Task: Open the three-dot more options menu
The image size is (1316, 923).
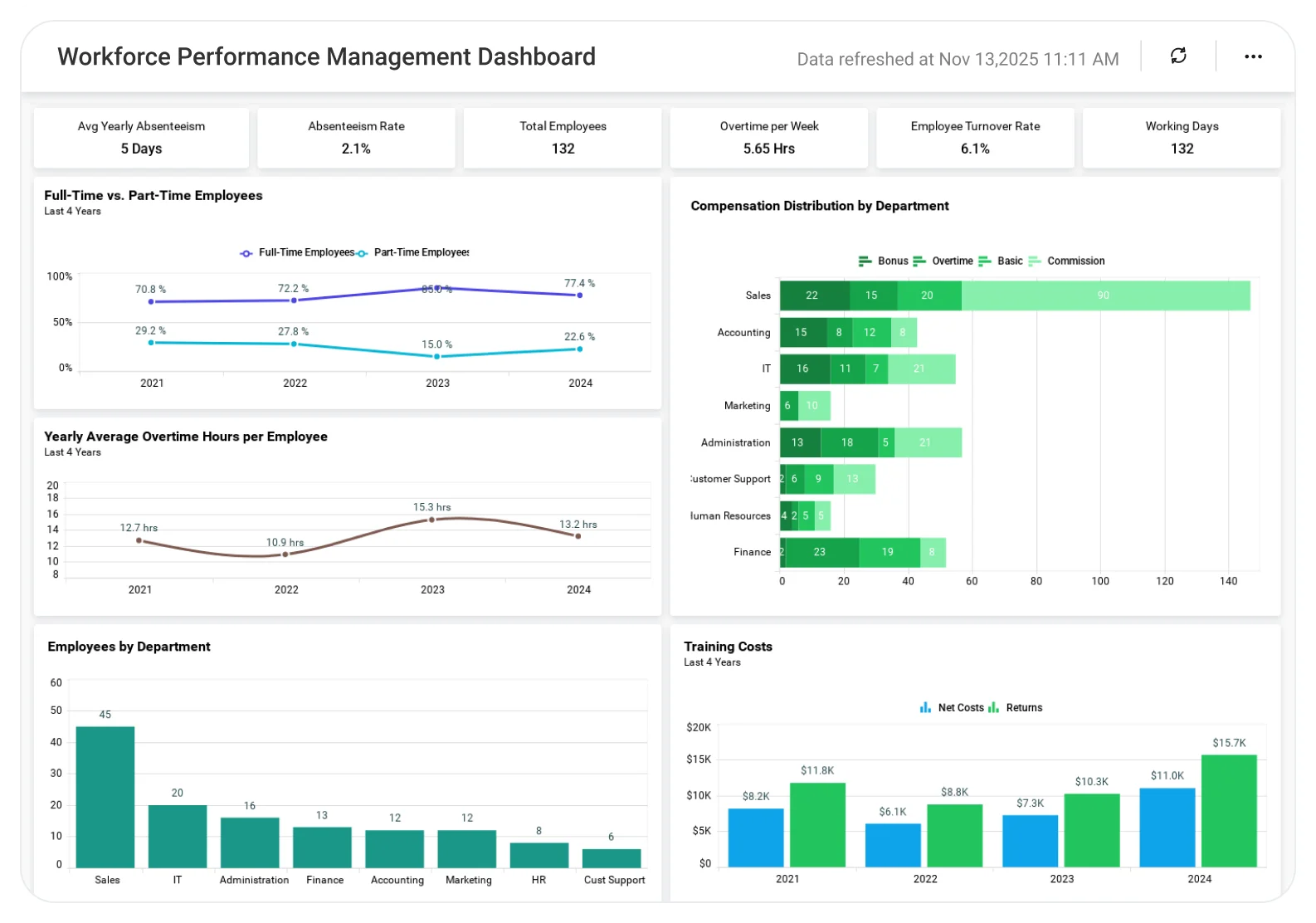Action: coord(1253,56)
